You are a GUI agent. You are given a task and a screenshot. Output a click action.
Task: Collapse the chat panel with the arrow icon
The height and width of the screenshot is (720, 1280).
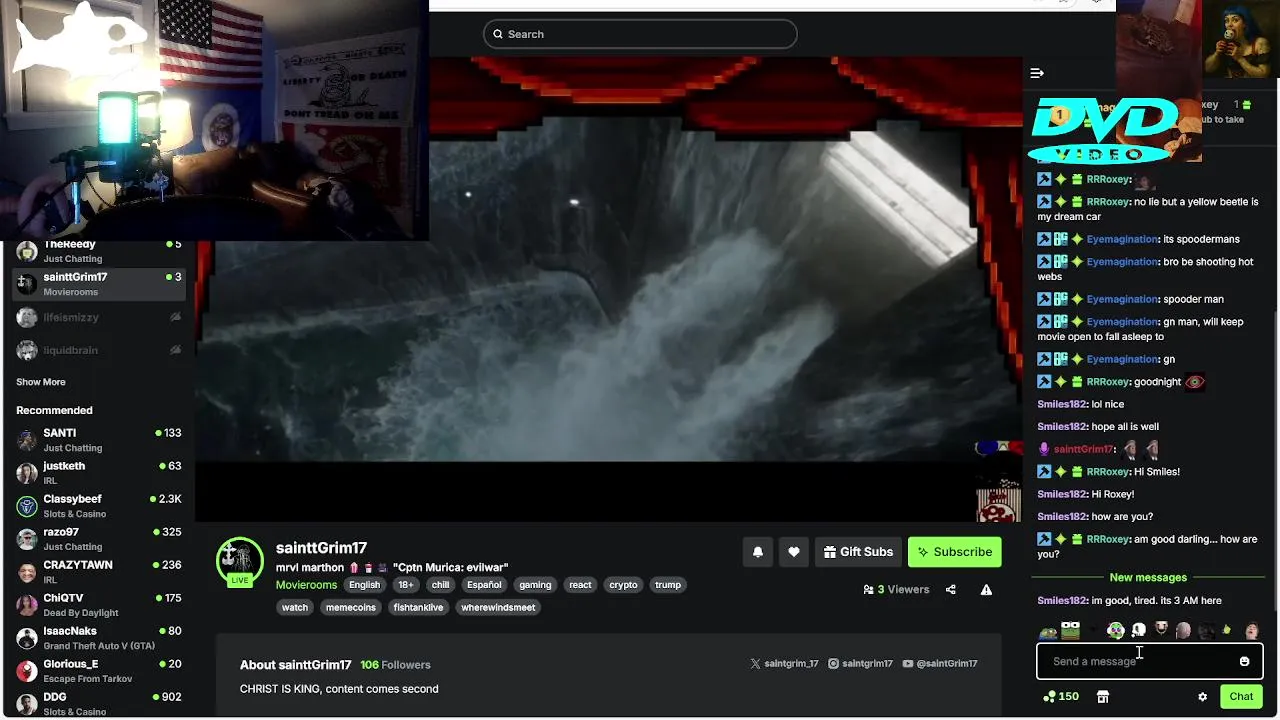point(1037,73)
